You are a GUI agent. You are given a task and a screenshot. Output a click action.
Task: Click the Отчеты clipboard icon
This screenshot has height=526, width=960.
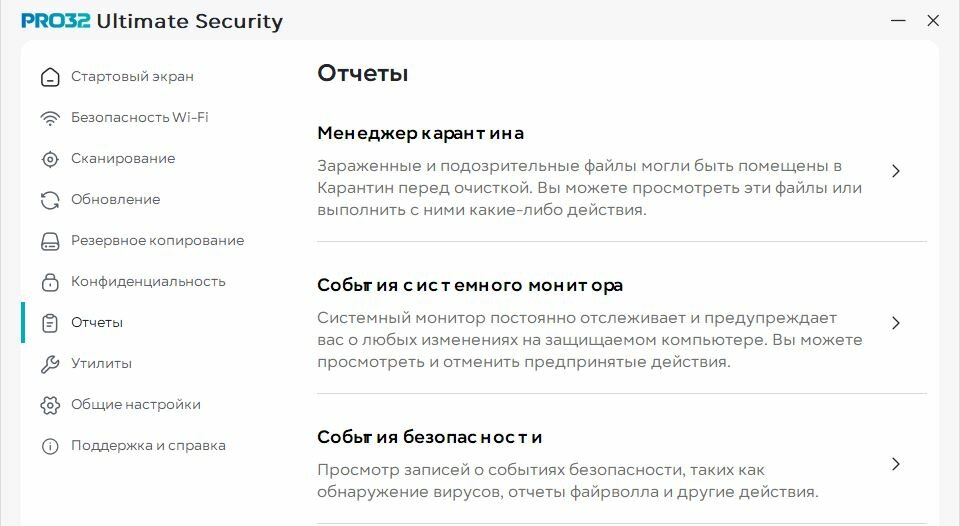point(50,323)
